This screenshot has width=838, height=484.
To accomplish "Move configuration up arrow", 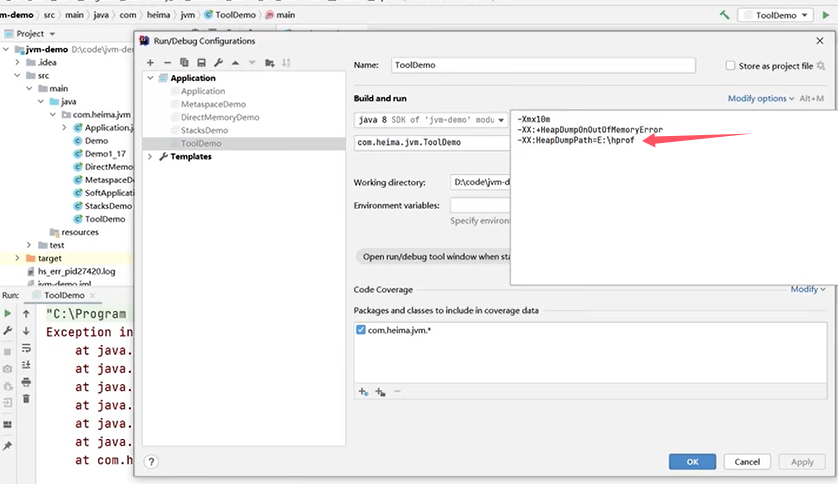I will click(235, 63).
